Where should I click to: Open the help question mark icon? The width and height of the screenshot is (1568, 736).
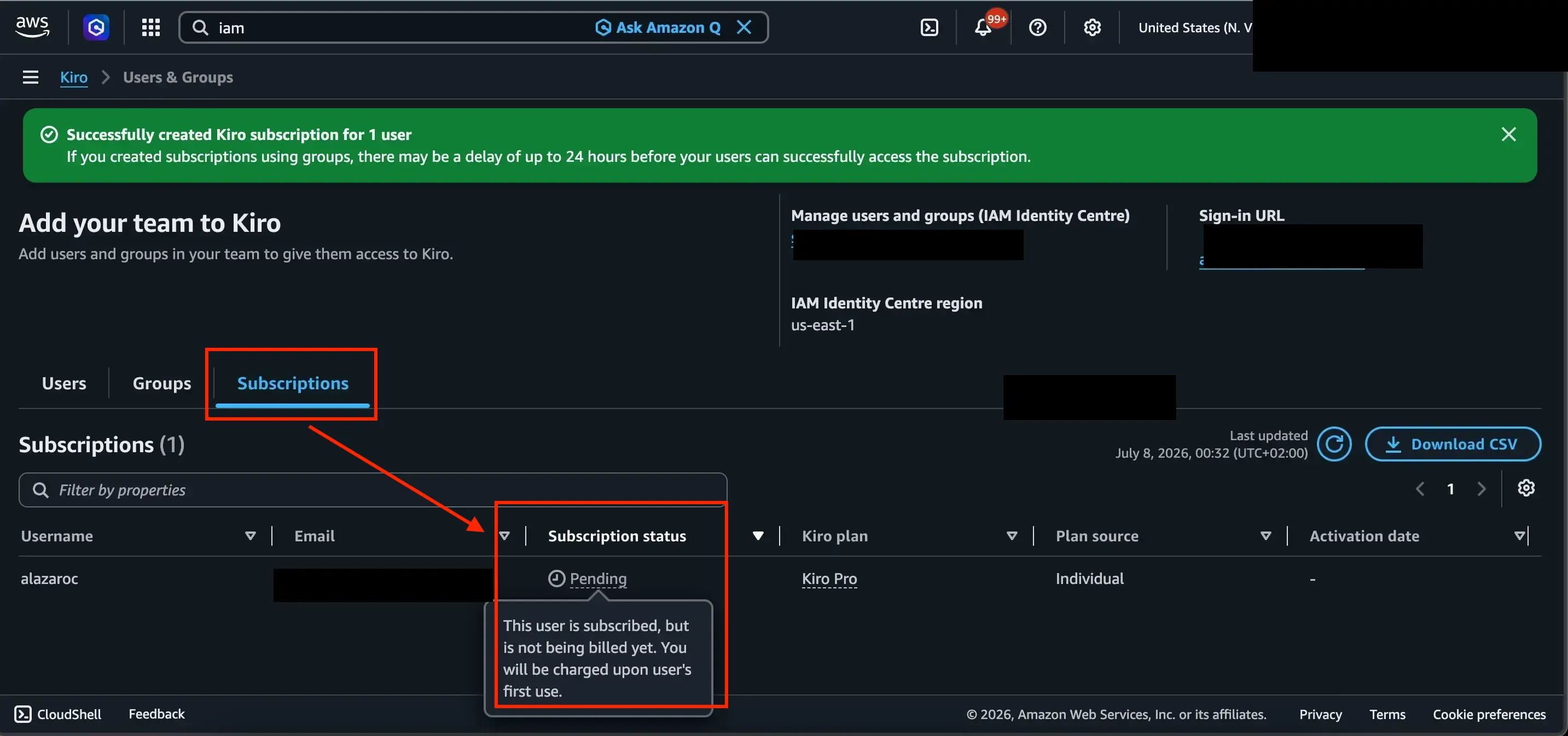pos(1037,27)
